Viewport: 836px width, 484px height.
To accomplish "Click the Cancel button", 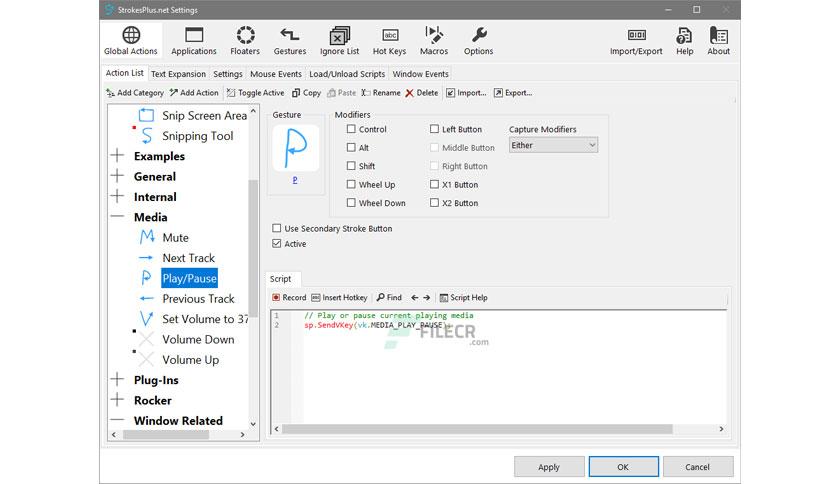I will point(697,467).
